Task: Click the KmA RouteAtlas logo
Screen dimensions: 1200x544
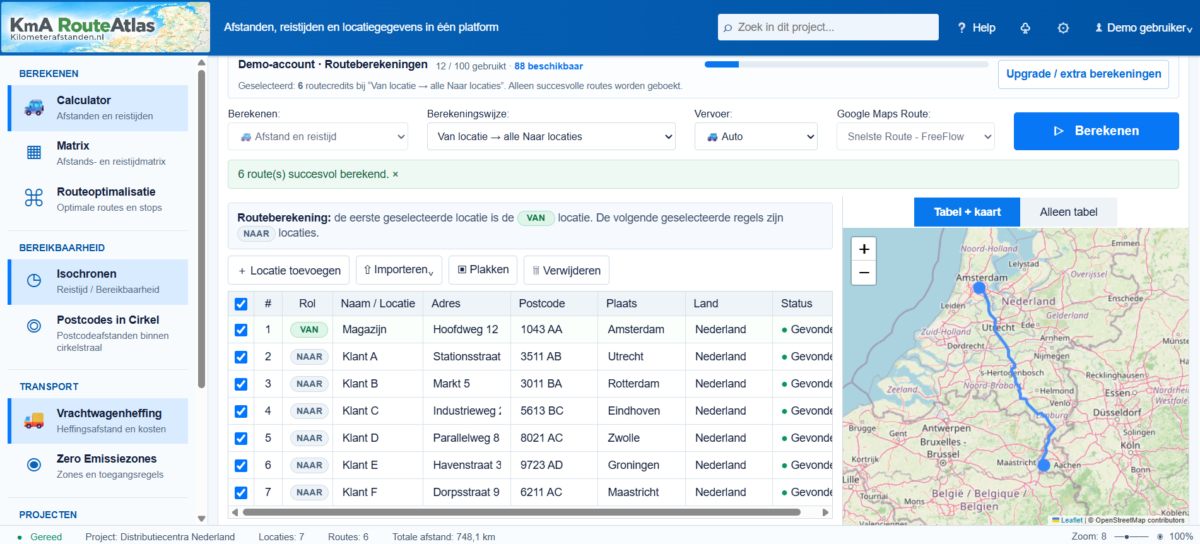Action: pyautogui.click(x=106, y=27)
